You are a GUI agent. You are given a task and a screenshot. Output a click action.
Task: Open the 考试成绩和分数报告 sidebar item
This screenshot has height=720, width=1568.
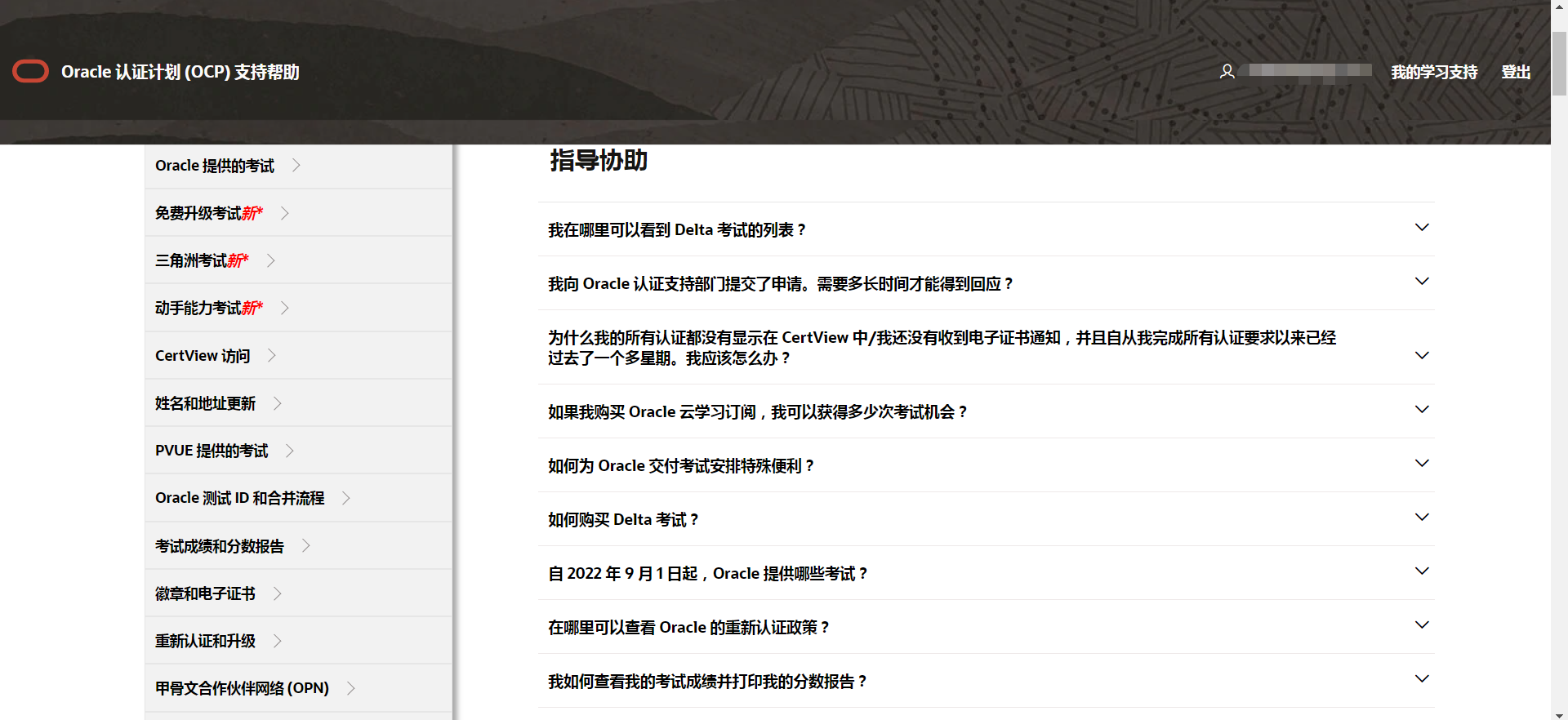tap(298, 546)
